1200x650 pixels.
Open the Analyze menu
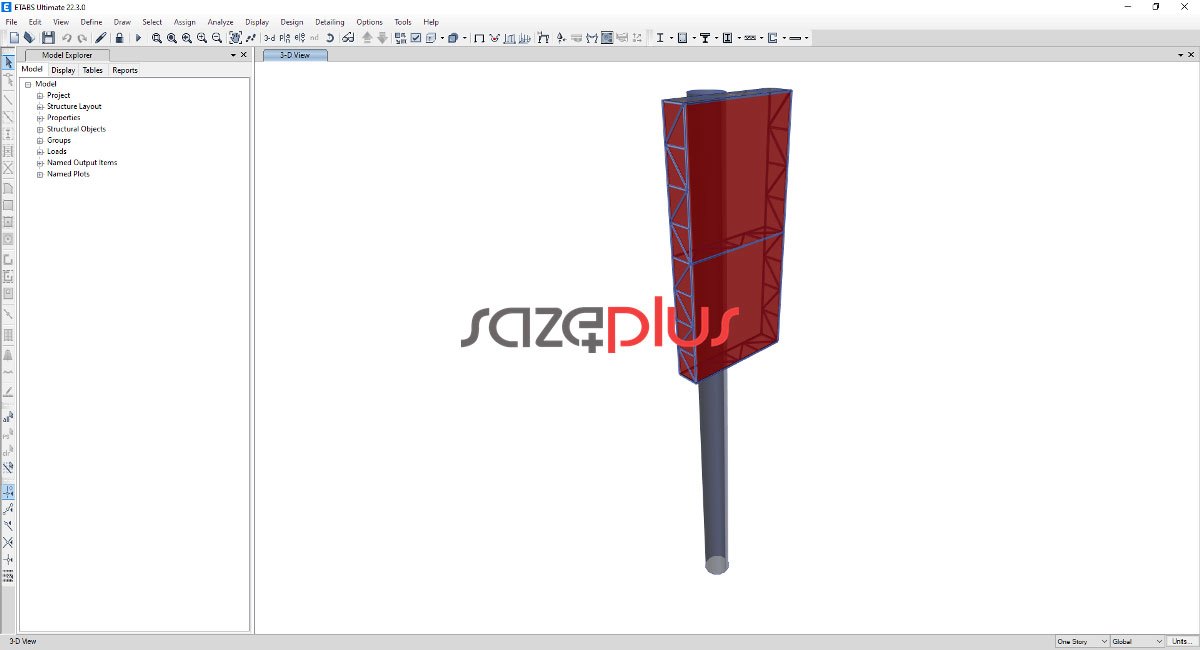coord(220,22)
